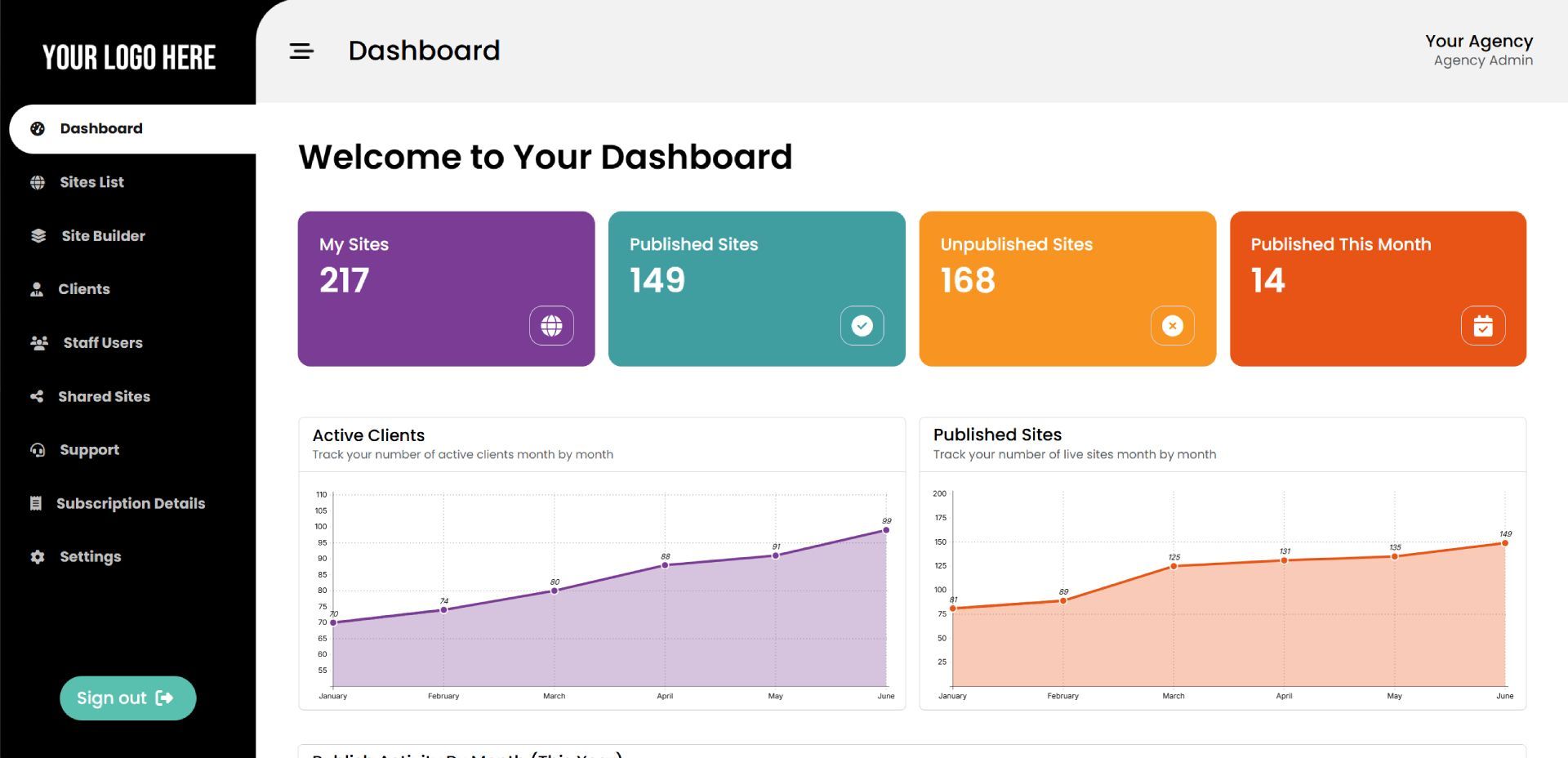Open the Clients menu item

tap(83, 289)
